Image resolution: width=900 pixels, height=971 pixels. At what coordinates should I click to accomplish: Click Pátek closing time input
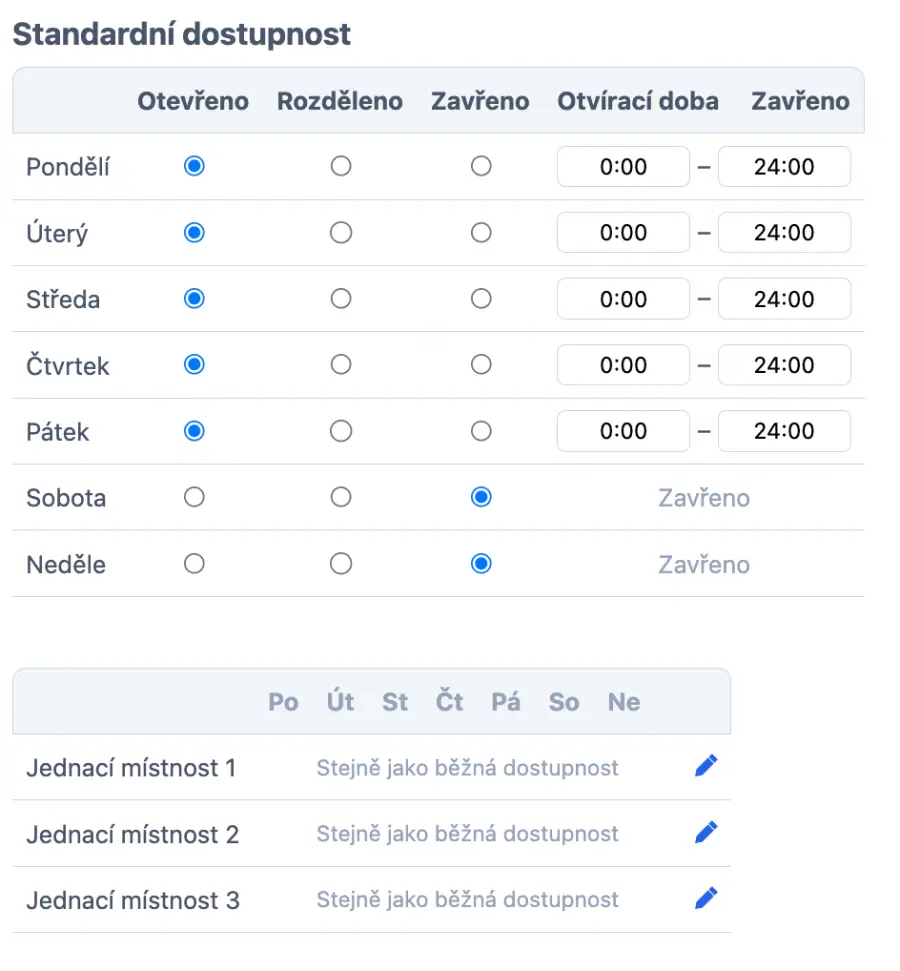tap(784, 431)
